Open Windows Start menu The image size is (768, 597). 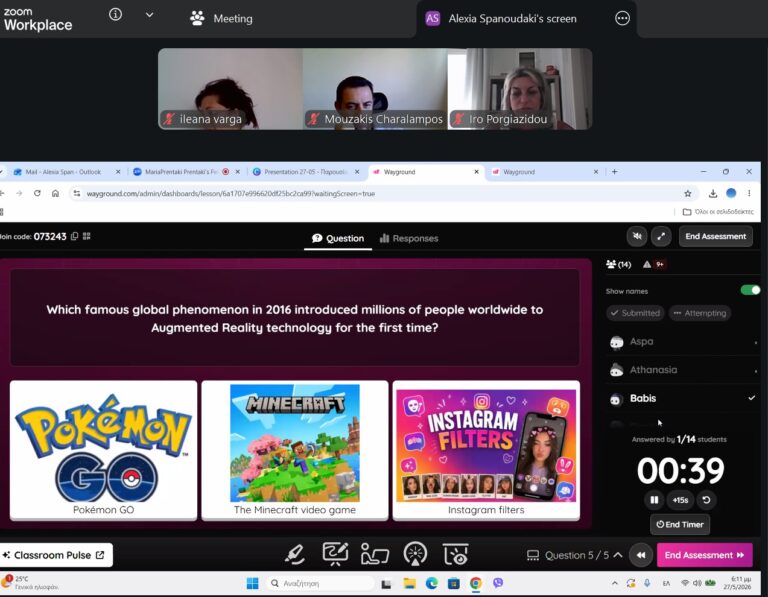[253, 583]
